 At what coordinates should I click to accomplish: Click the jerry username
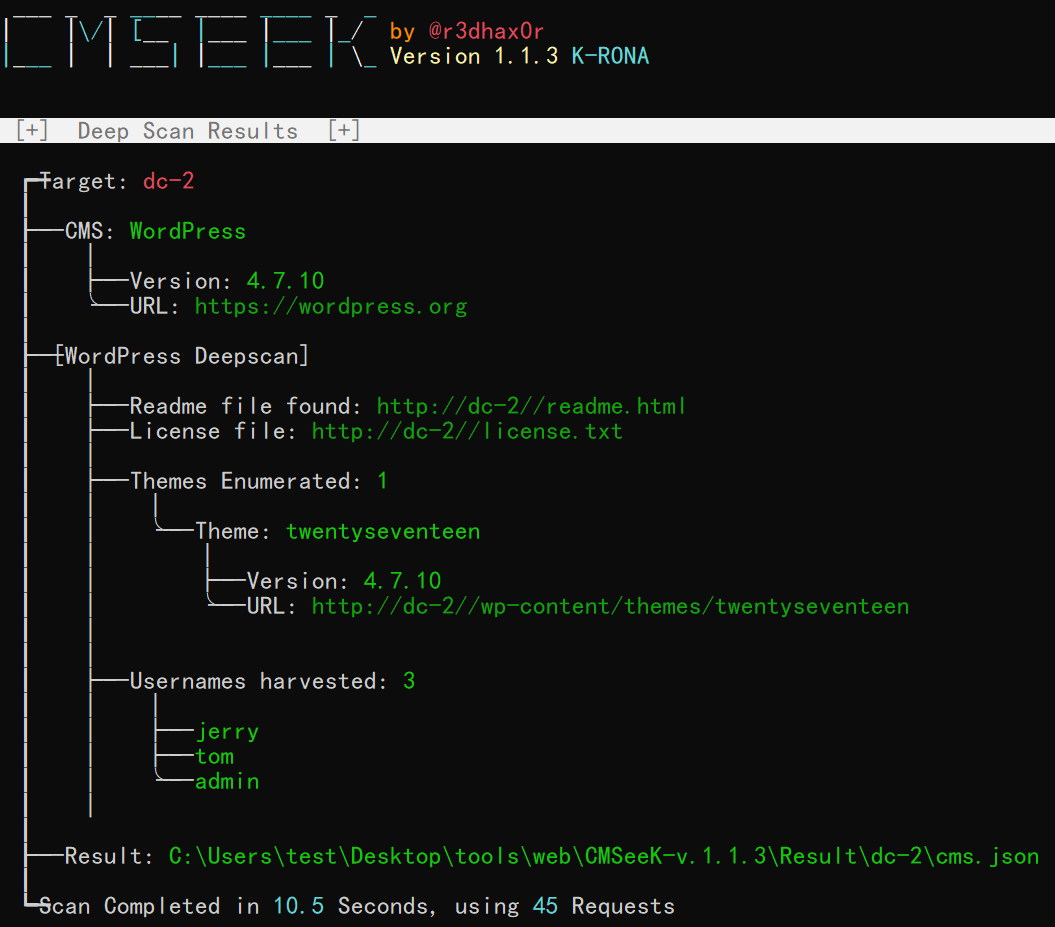point(228,731)
